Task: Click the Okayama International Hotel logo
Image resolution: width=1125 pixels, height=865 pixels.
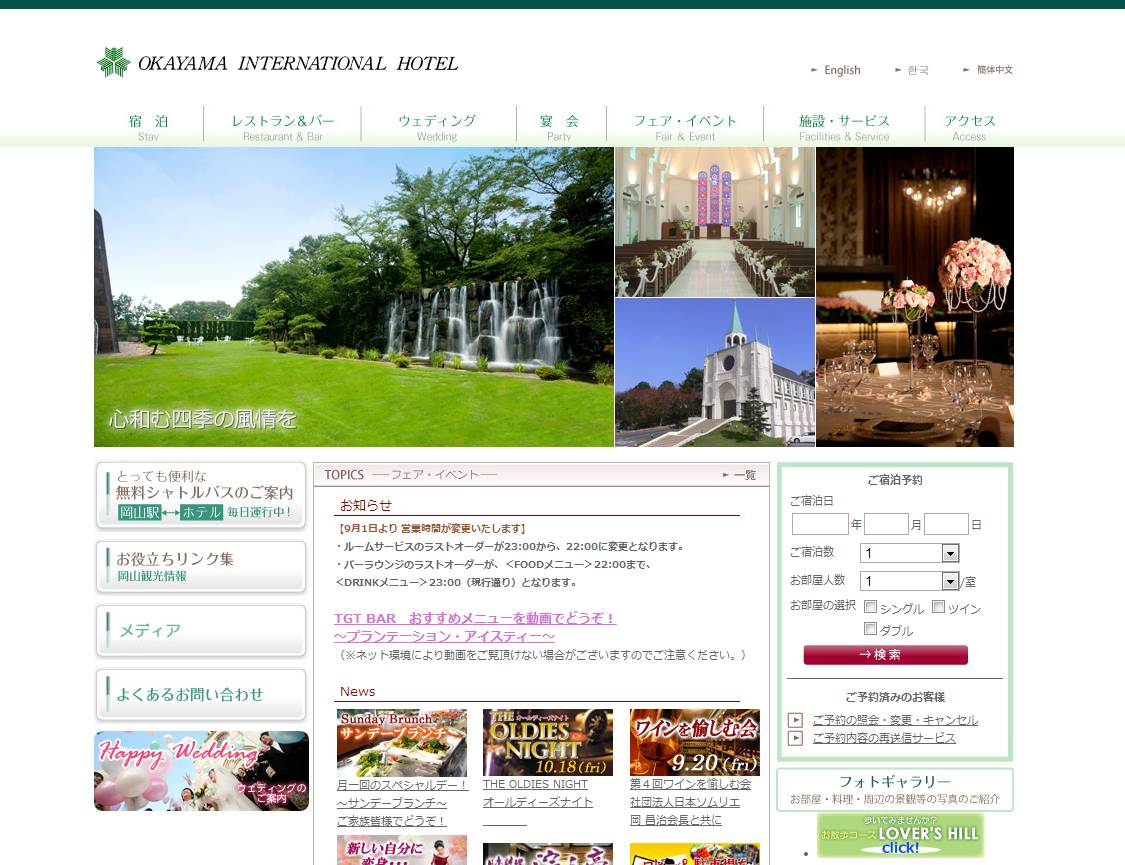Action: (277, 63)
